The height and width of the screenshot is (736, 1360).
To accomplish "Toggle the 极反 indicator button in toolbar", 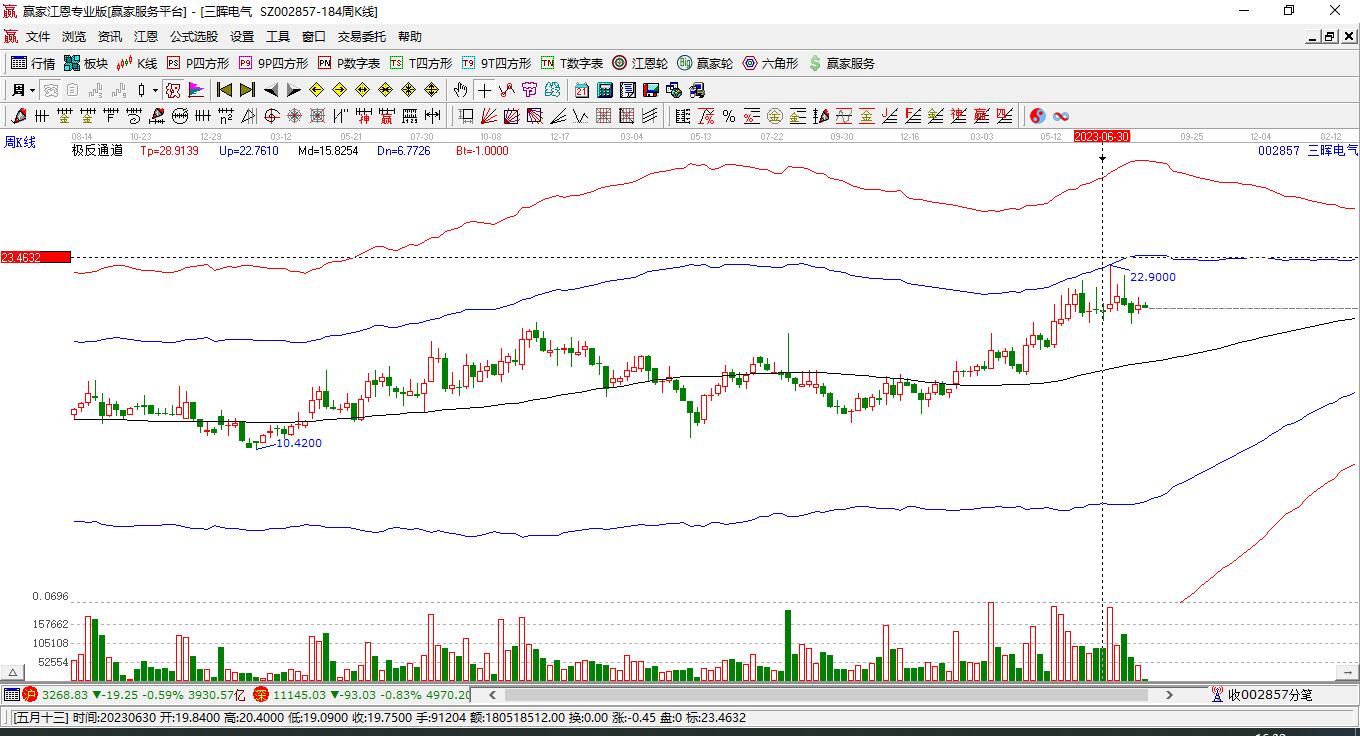I will pos(173,90).
